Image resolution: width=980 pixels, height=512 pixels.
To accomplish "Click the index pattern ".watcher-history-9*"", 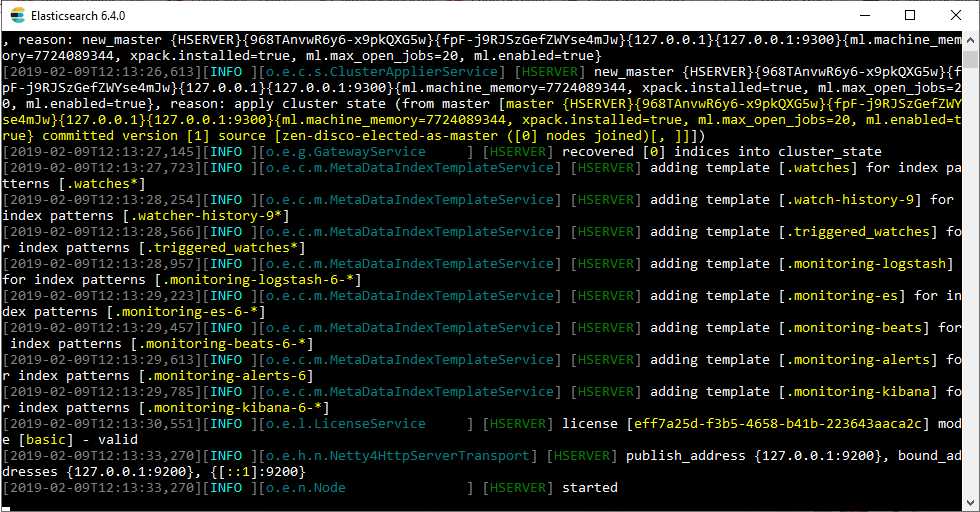I will click(x=206, y=216).
